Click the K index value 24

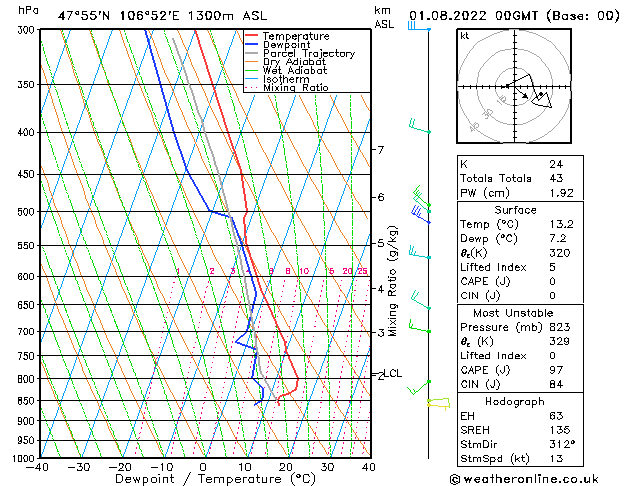click(556, 164)
